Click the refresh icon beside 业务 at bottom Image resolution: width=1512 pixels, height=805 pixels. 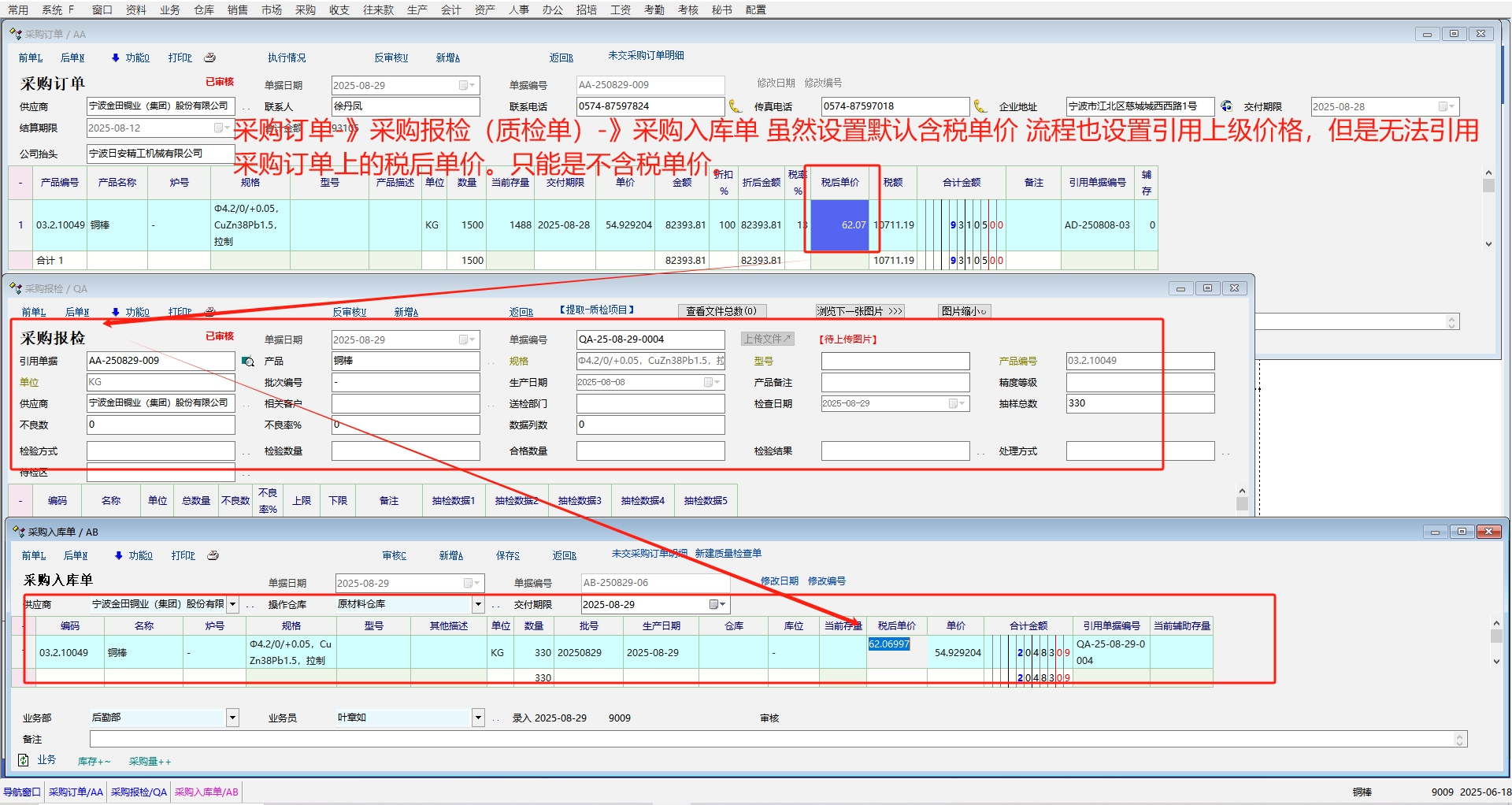point(23,760)
